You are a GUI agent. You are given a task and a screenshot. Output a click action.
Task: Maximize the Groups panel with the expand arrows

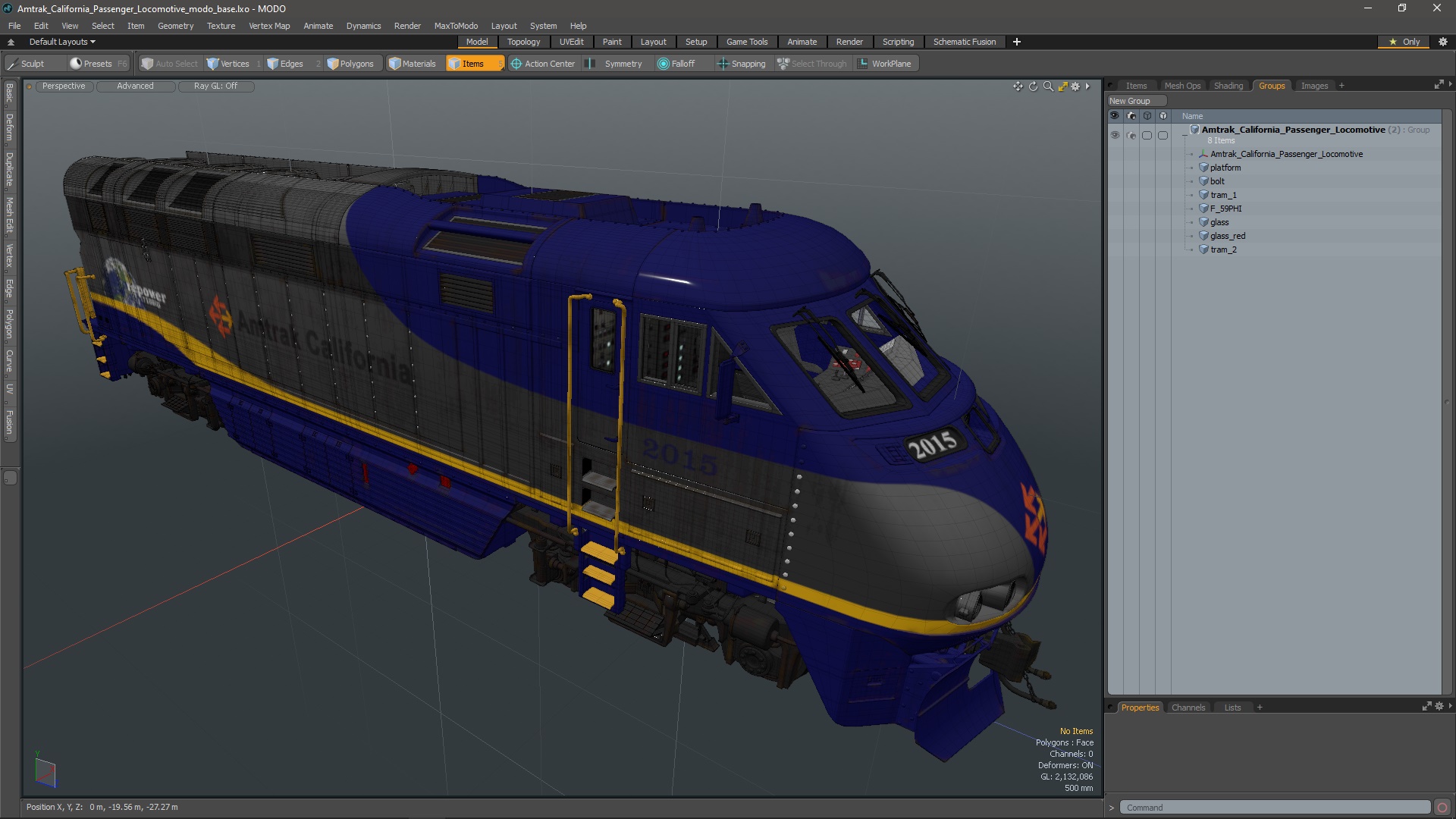pos(1439,85)
